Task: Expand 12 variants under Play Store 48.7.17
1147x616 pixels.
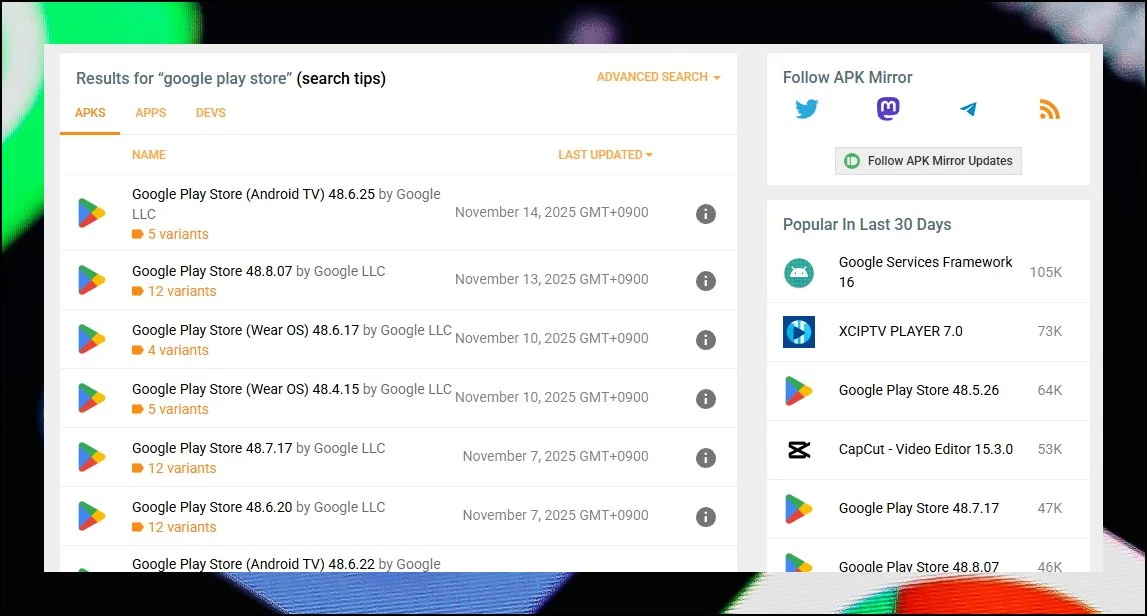Action: coord(181,468)
